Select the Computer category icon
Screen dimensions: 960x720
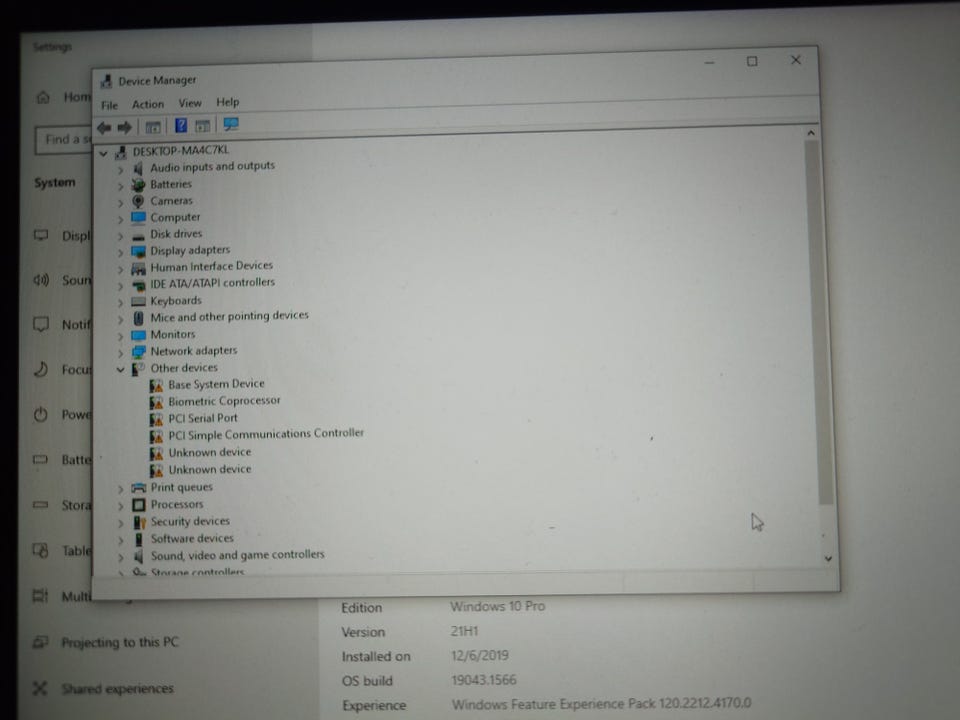point(138,217)
